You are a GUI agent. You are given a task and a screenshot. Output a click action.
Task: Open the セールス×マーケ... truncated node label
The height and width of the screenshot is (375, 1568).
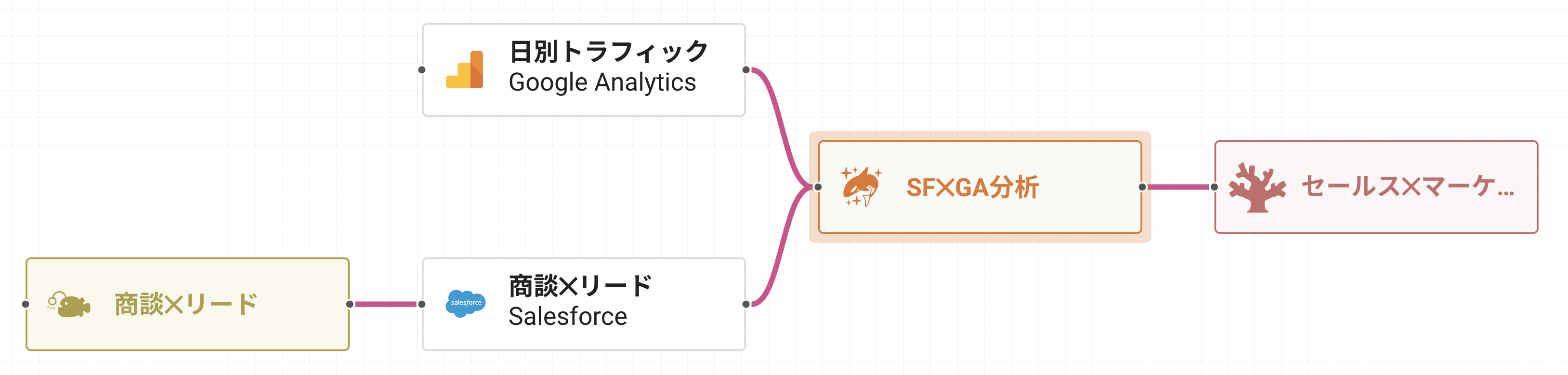click(1407, 187)
